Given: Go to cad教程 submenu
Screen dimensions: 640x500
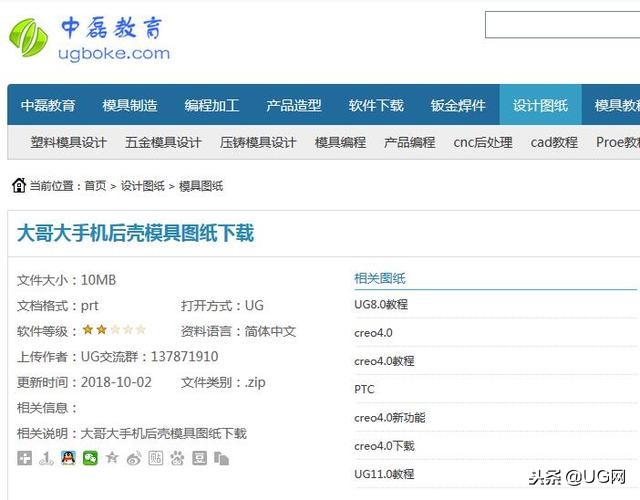Looking at the screenshot, I should (554, 142).
